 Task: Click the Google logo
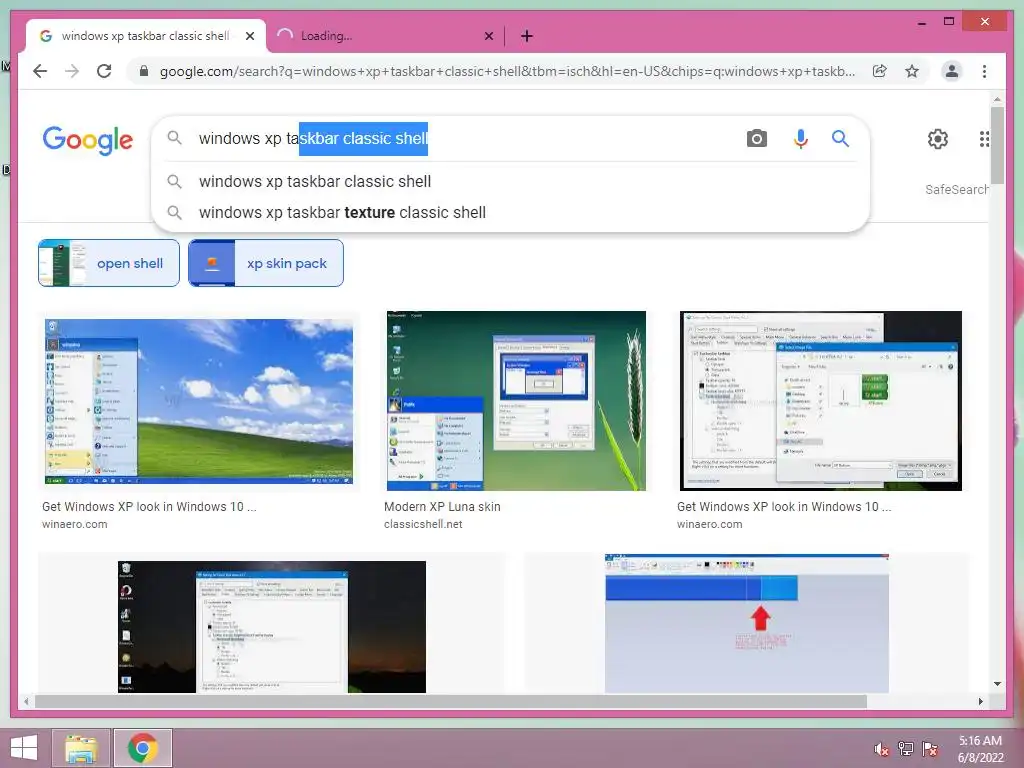[88, 140]
